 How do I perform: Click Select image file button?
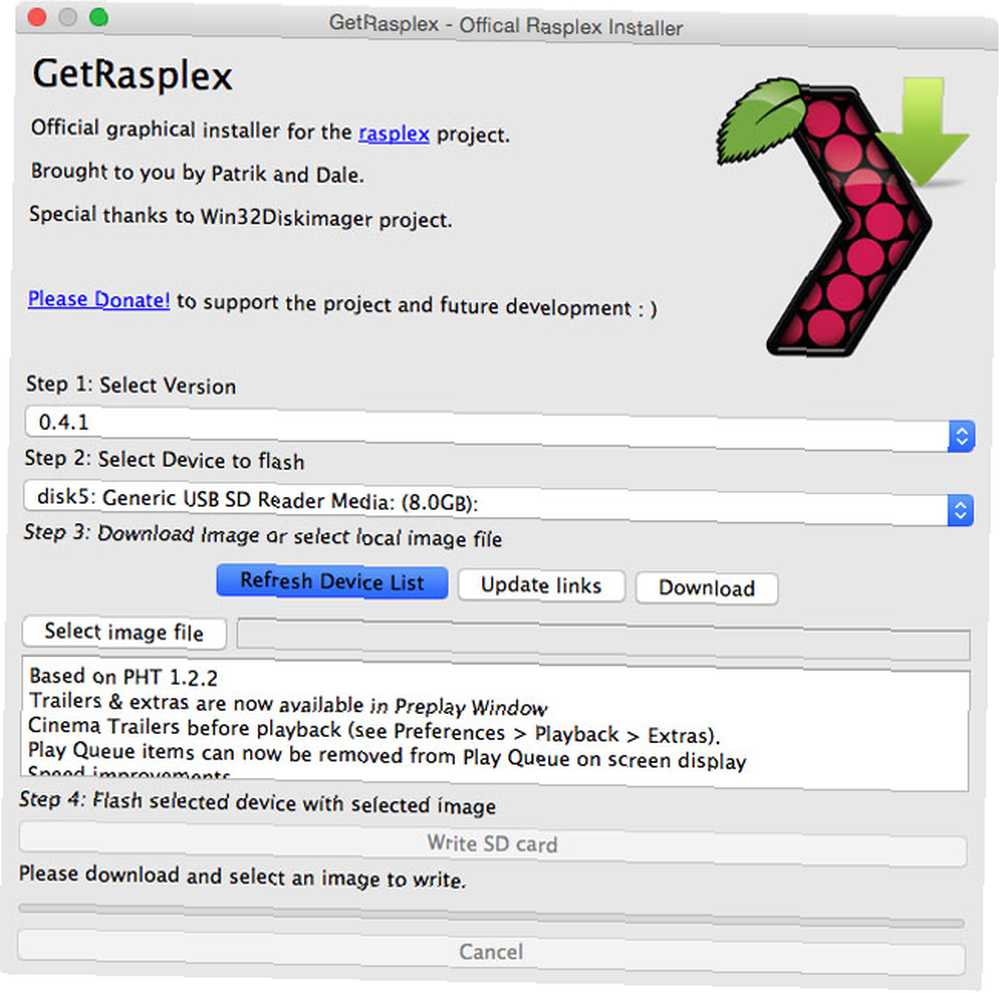point(124,632)
